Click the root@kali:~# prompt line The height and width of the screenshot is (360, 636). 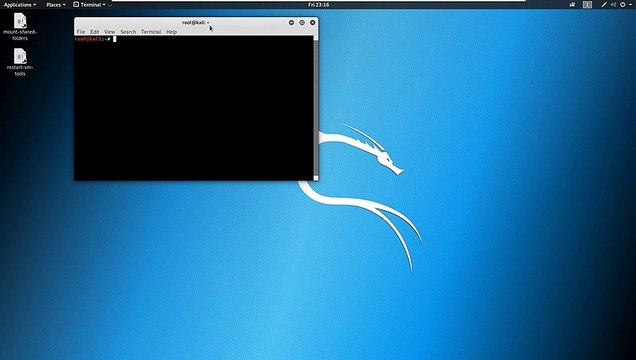(93, 39)
